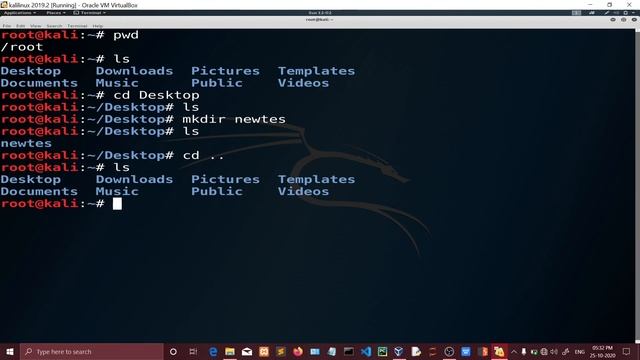Screen dimensions: 640x360
Task: Click the Windows taskbar search box
Action: click(x=91, y=351)
